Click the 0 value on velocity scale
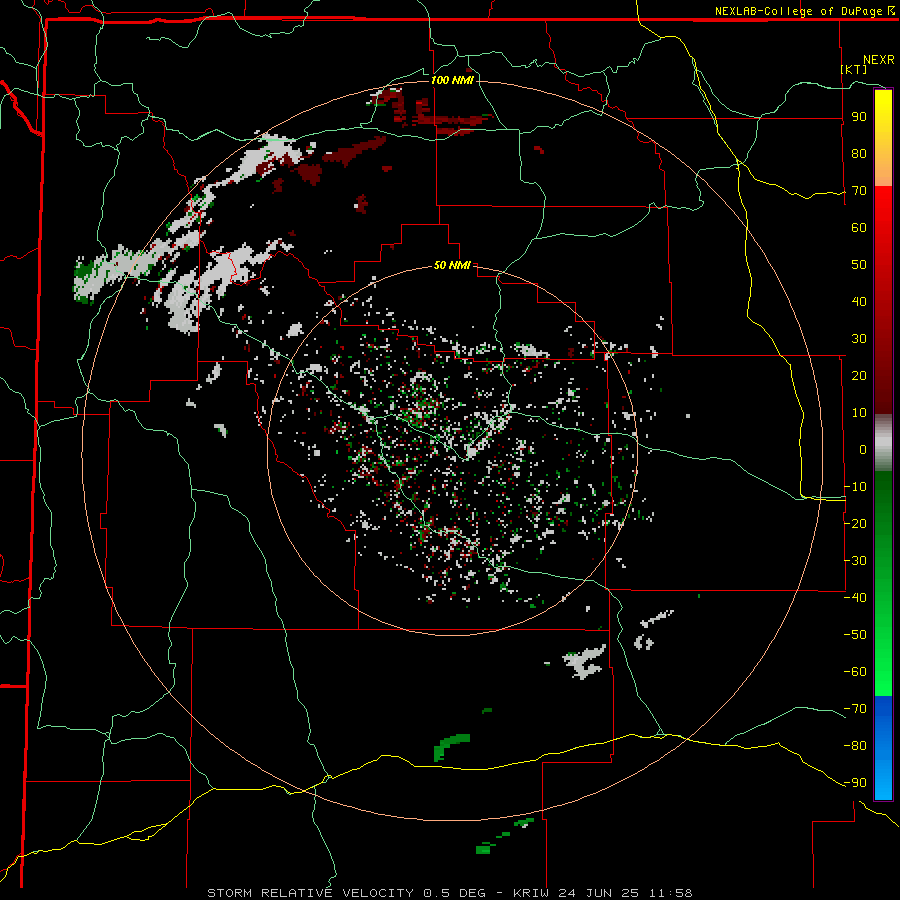This screenshot has height=900, width=900. click(863, 449)
